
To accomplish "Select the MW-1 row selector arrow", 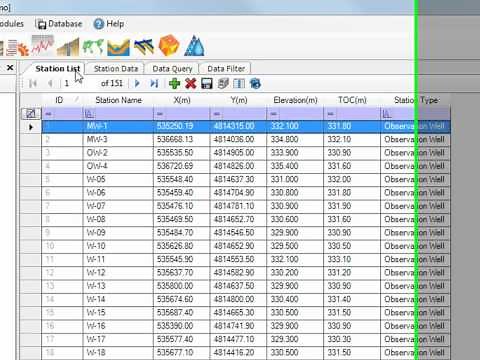I will tap(31, 127).
